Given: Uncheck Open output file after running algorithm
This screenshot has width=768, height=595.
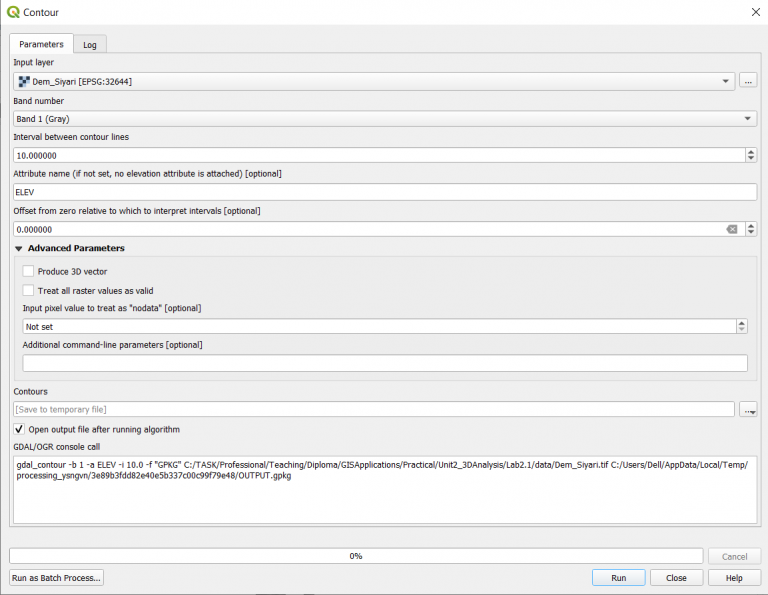Looking at the screenshot, I should (19, 429).
